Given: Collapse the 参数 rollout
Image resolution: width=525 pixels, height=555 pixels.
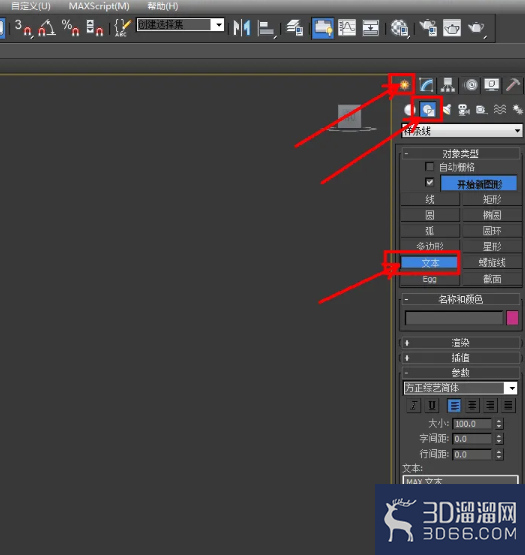Looking at the screenshot, I should tap(461, 372).
